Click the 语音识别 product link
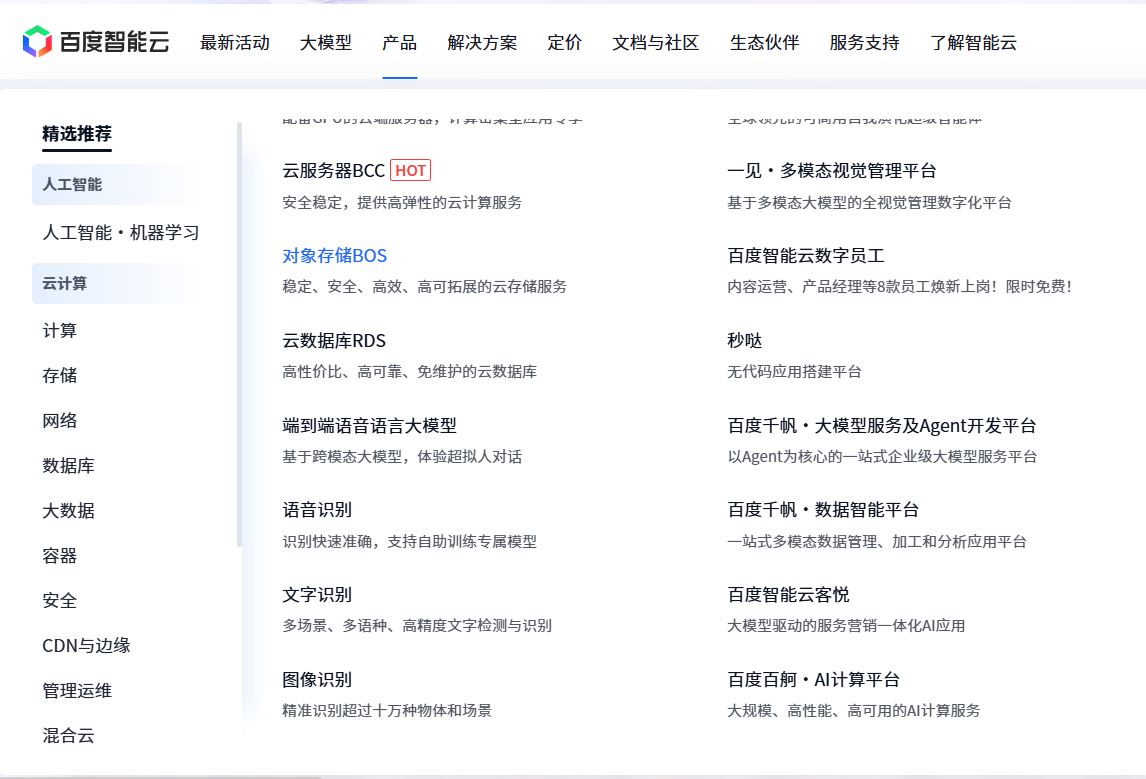Viewport: 1146px width, 779px height. coord(316,509)
